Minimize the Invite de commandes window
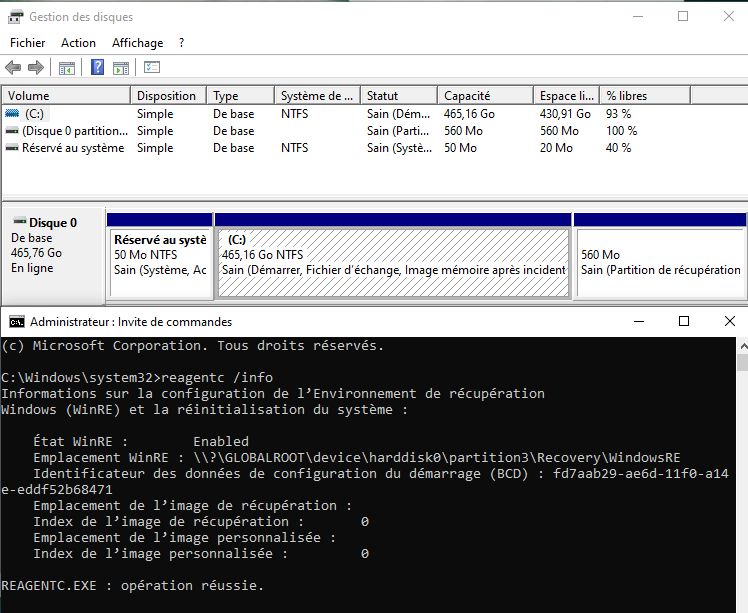Screen dimensions: 748x613 click(x=639, y=322)
